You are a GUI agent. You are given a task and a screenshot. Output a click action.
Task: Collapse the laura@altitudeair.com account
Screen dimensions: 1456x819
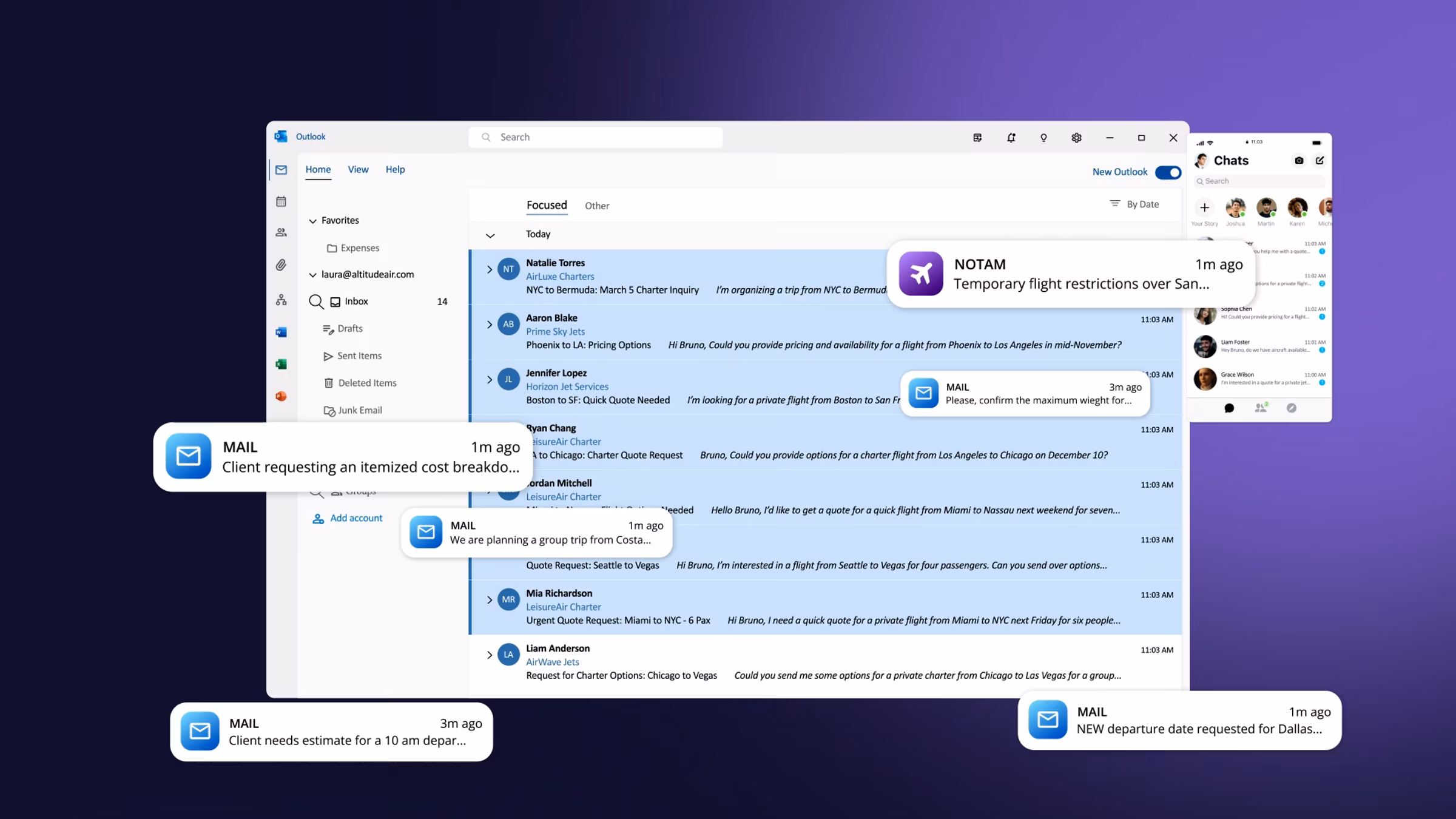312,275
